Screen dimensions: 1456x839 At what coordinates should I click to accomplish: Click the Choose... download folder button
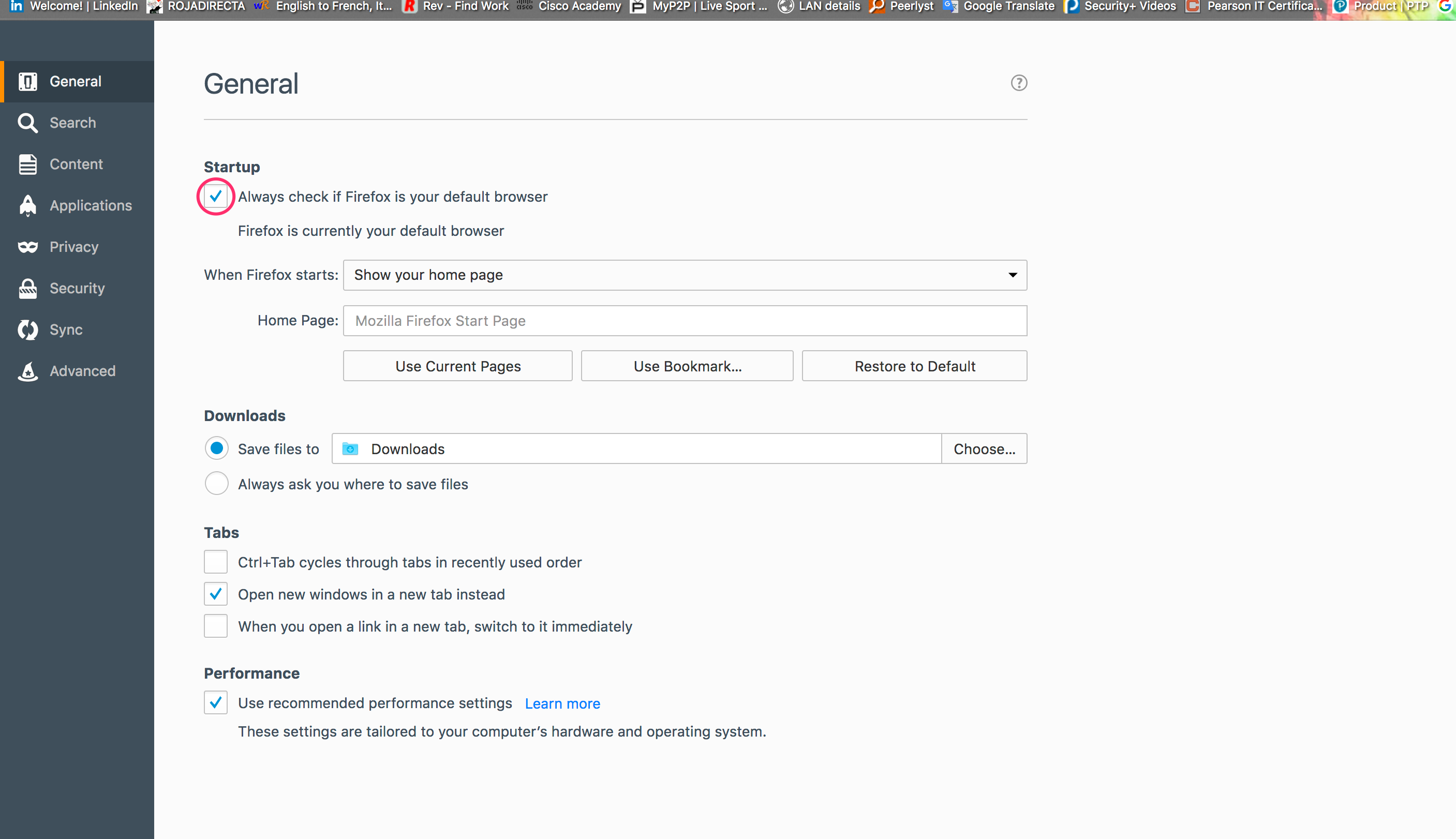(984, 448)
